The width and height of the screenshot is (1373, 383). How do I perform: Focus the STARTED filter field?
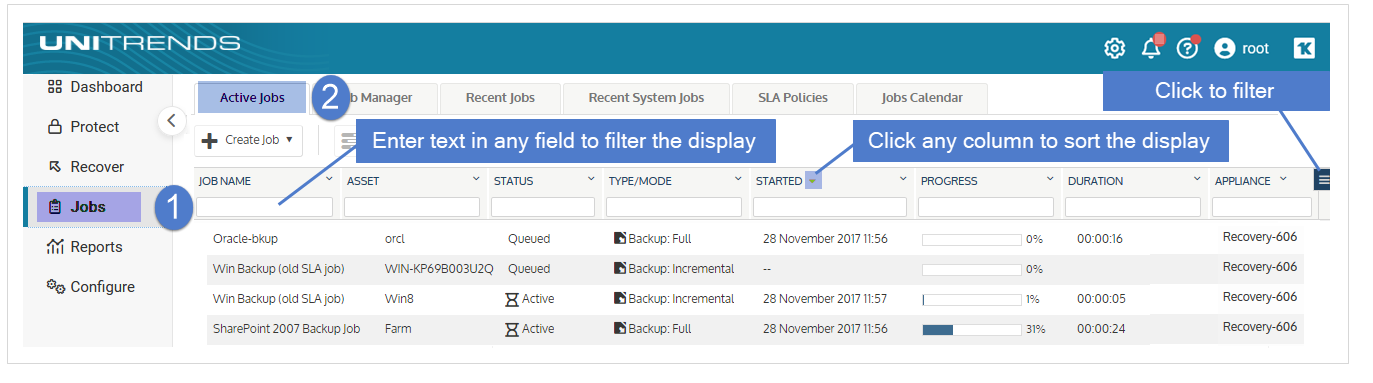click(829, 207)
